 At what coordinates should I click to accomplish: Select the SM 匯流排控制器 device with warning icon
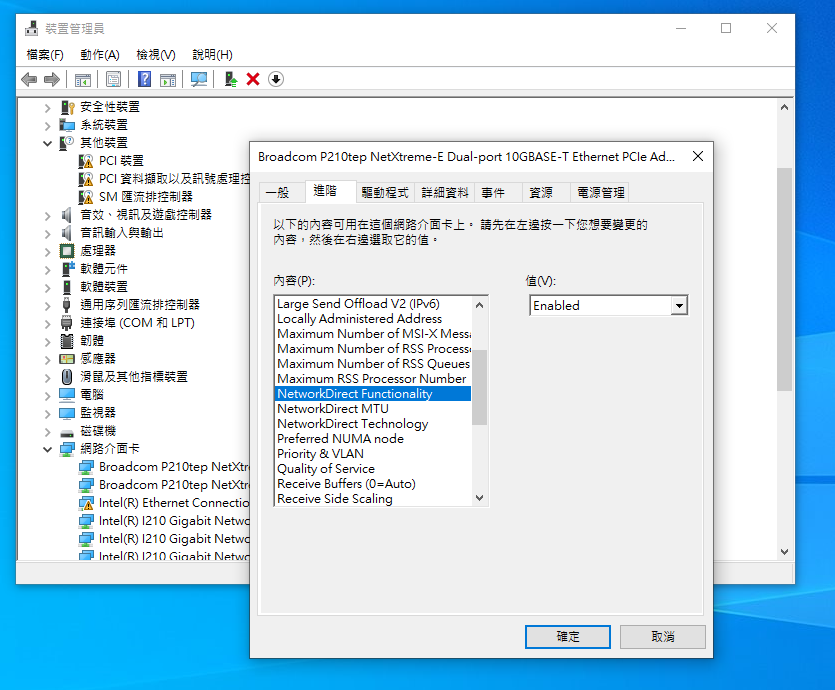click(145, 196)
